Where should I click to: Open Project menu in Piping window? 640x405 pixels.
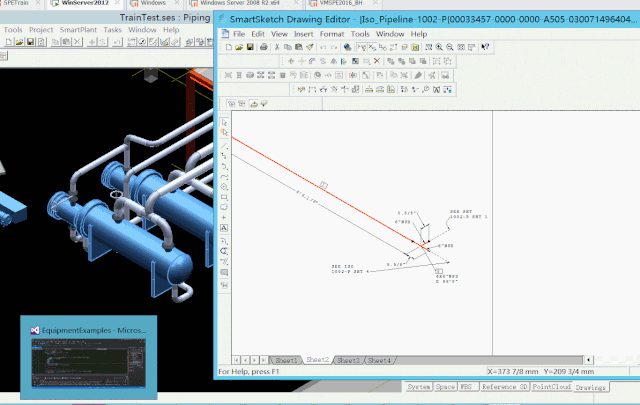pos(41,30)
